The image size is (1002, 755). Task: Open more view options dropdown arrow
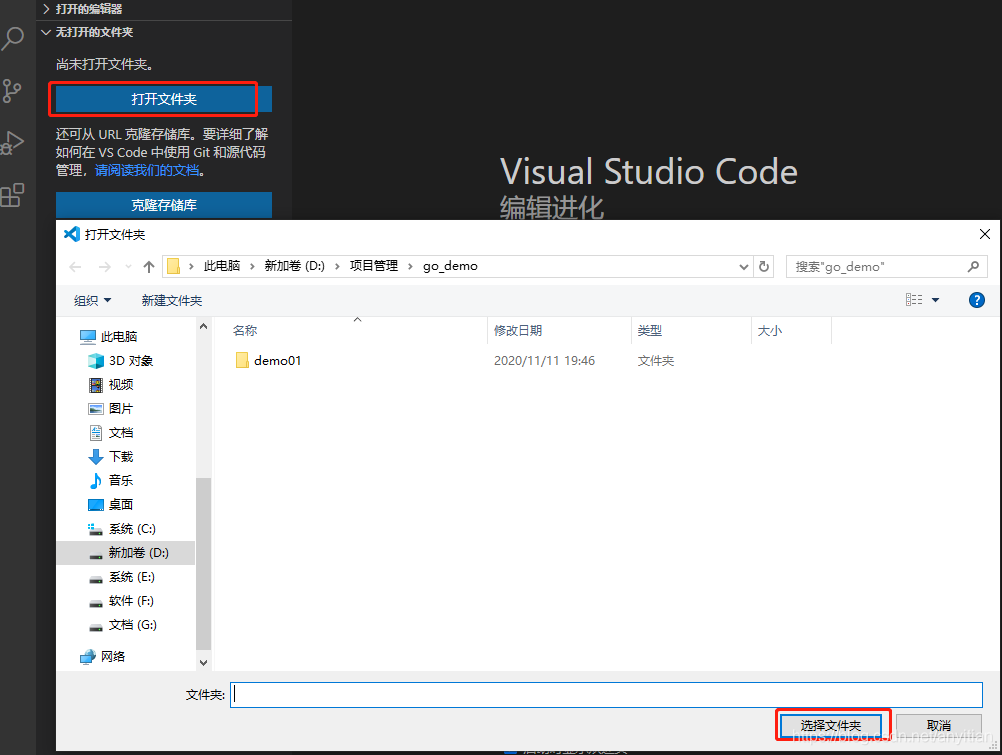936,300
